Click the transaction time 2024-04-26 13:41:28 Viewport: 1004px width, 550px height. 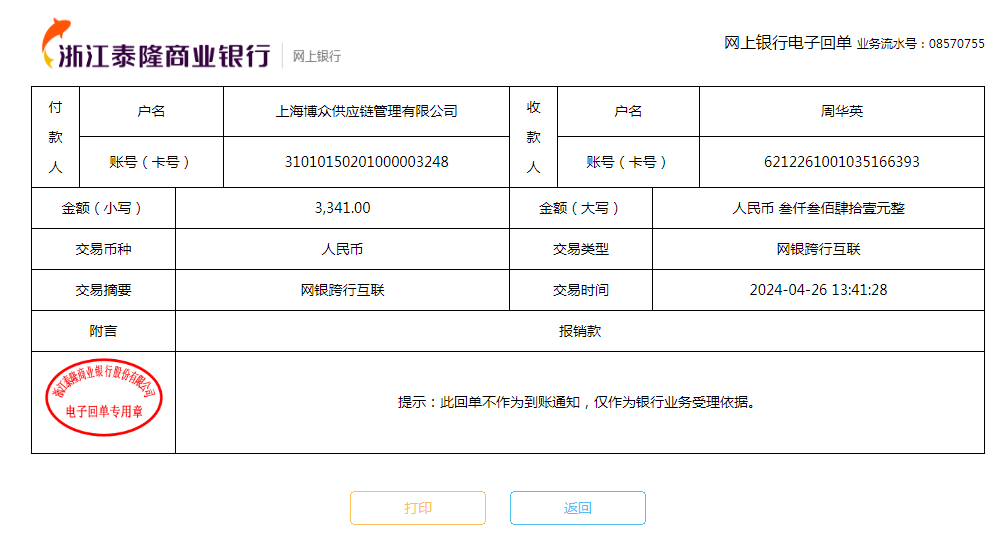(818, 290)
